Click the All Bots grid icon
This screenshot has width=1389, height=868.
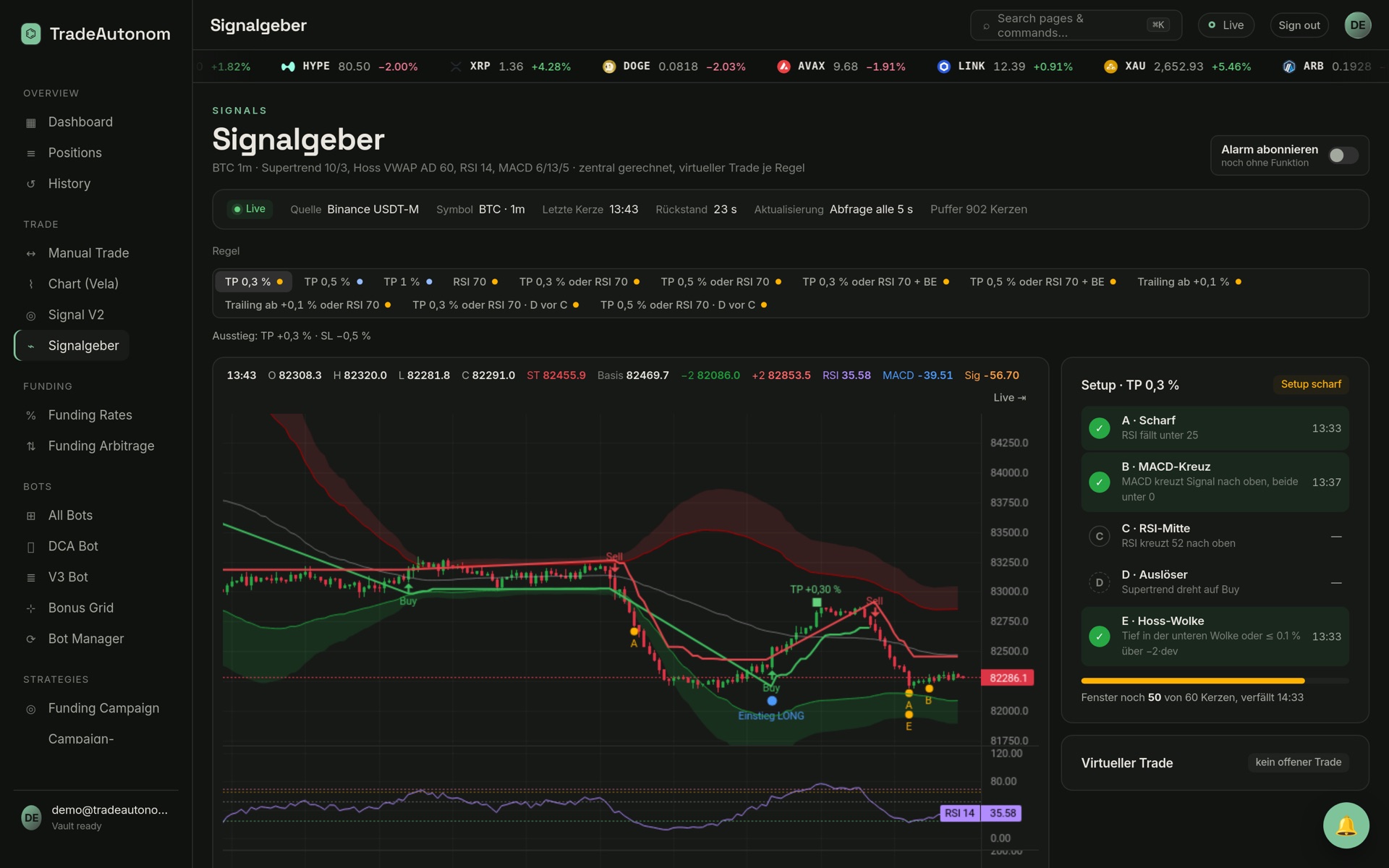pos(30,516)
